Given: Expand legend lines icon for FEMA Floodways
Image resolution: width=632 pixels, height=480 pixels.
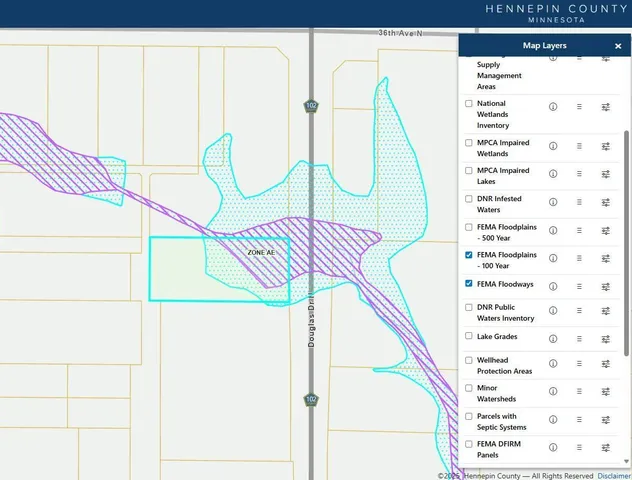Looking at the screenshot, I should click(579, 284).
